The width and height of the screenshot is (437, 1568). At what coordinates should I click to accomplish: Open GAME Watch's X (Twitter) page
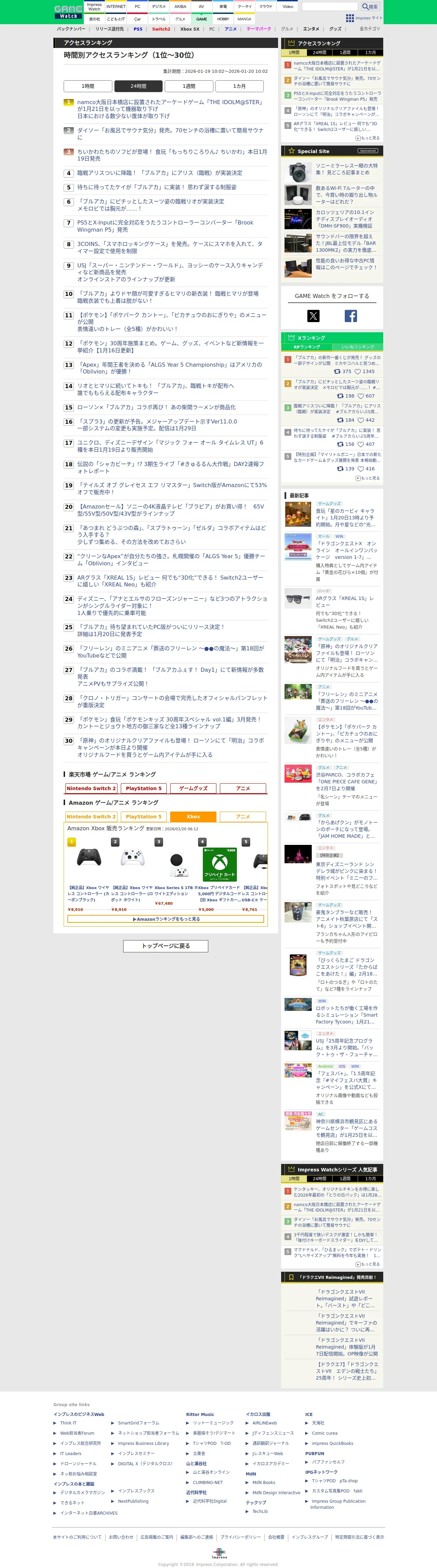pyautogui.click(x=313, y=316)
